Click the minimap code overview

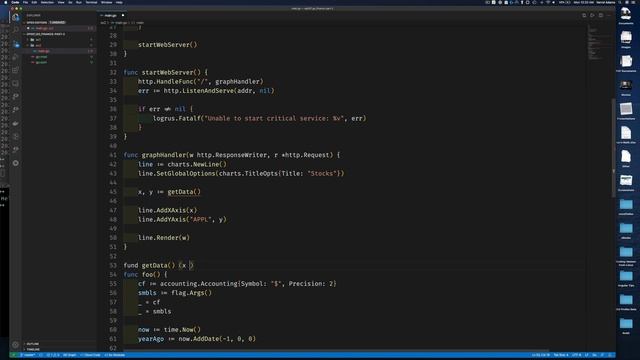(x=598, y=43)
